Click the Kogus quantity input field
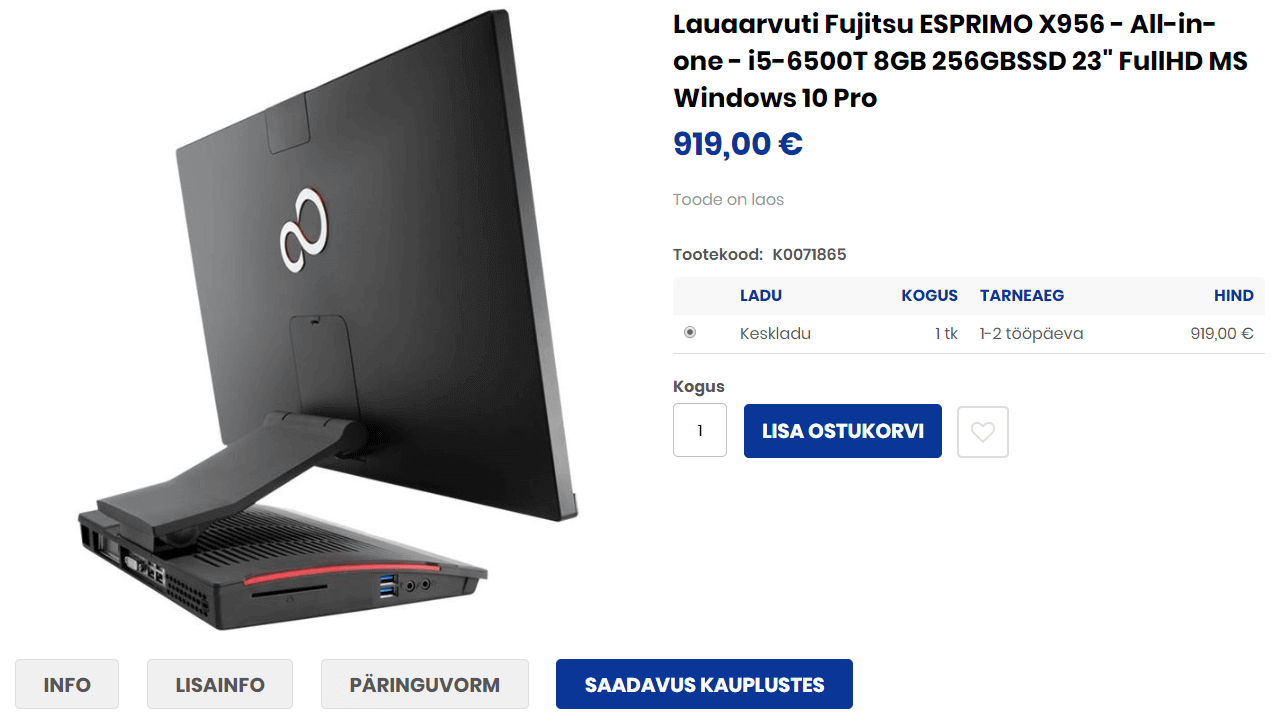Screen dimensions: 1280x720 click(x=700, y=430)
